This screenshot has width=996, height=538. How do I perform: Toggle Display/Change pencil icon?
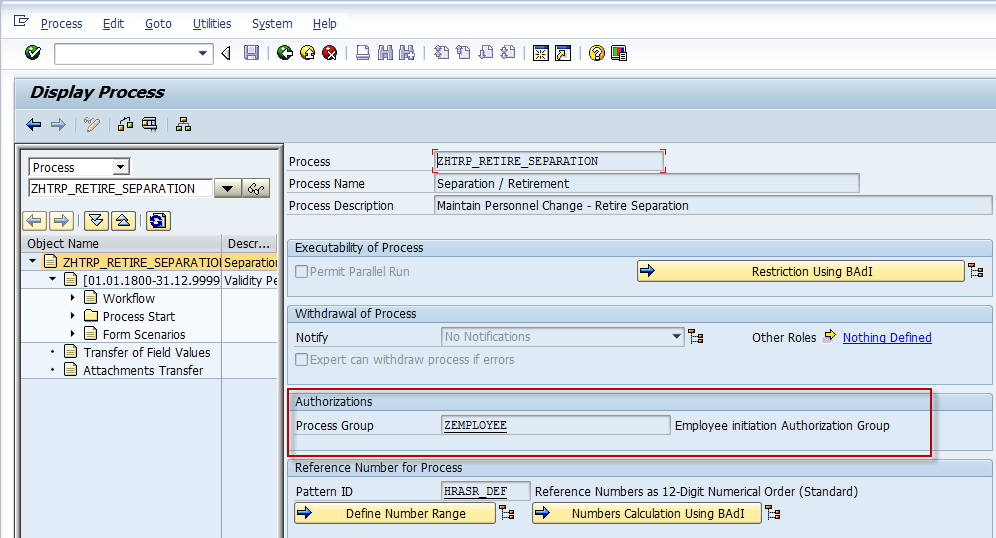click(x=92, y=124)
